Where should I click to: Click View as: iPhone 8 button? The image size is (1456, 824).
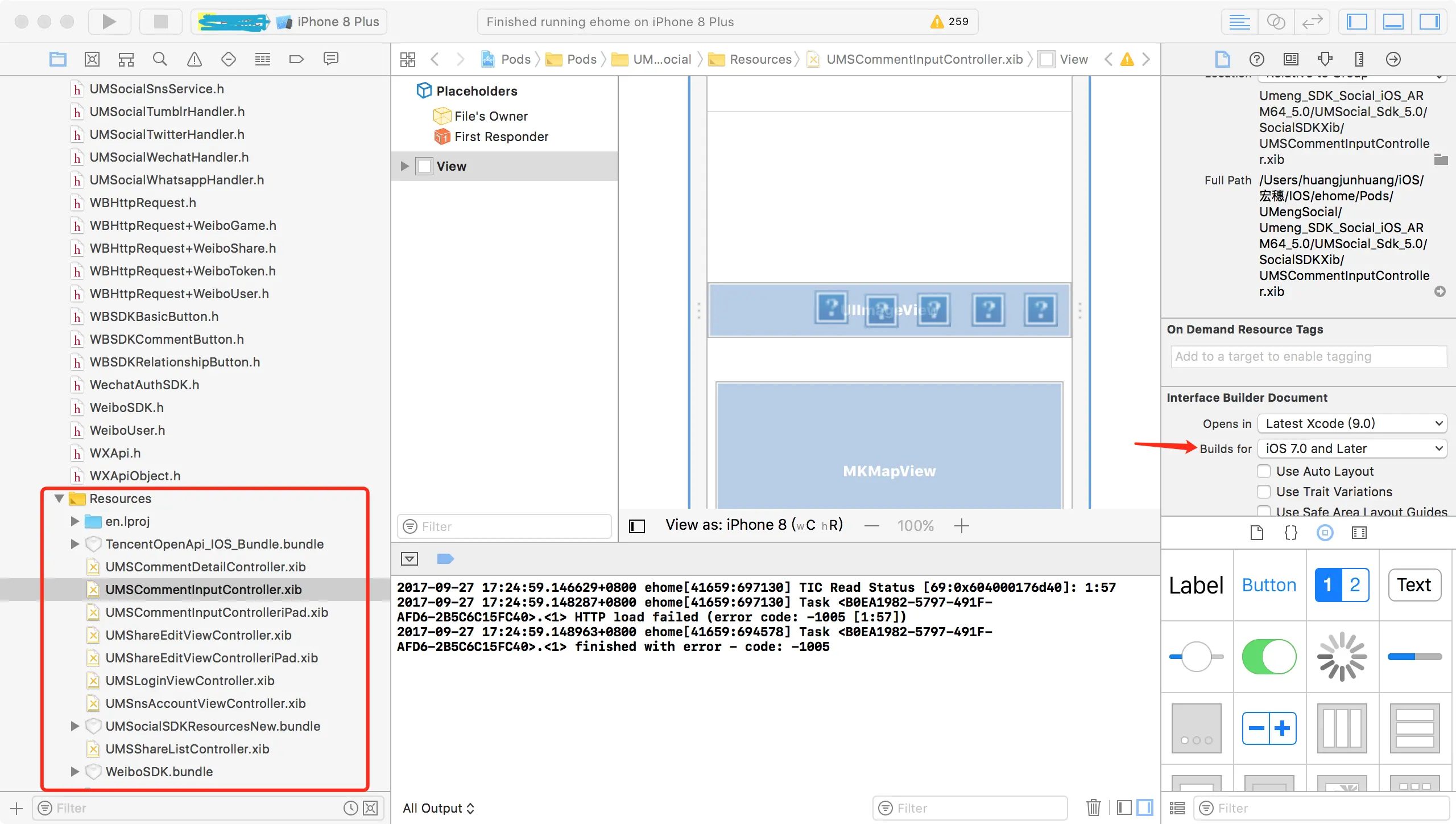coord(754,525)
